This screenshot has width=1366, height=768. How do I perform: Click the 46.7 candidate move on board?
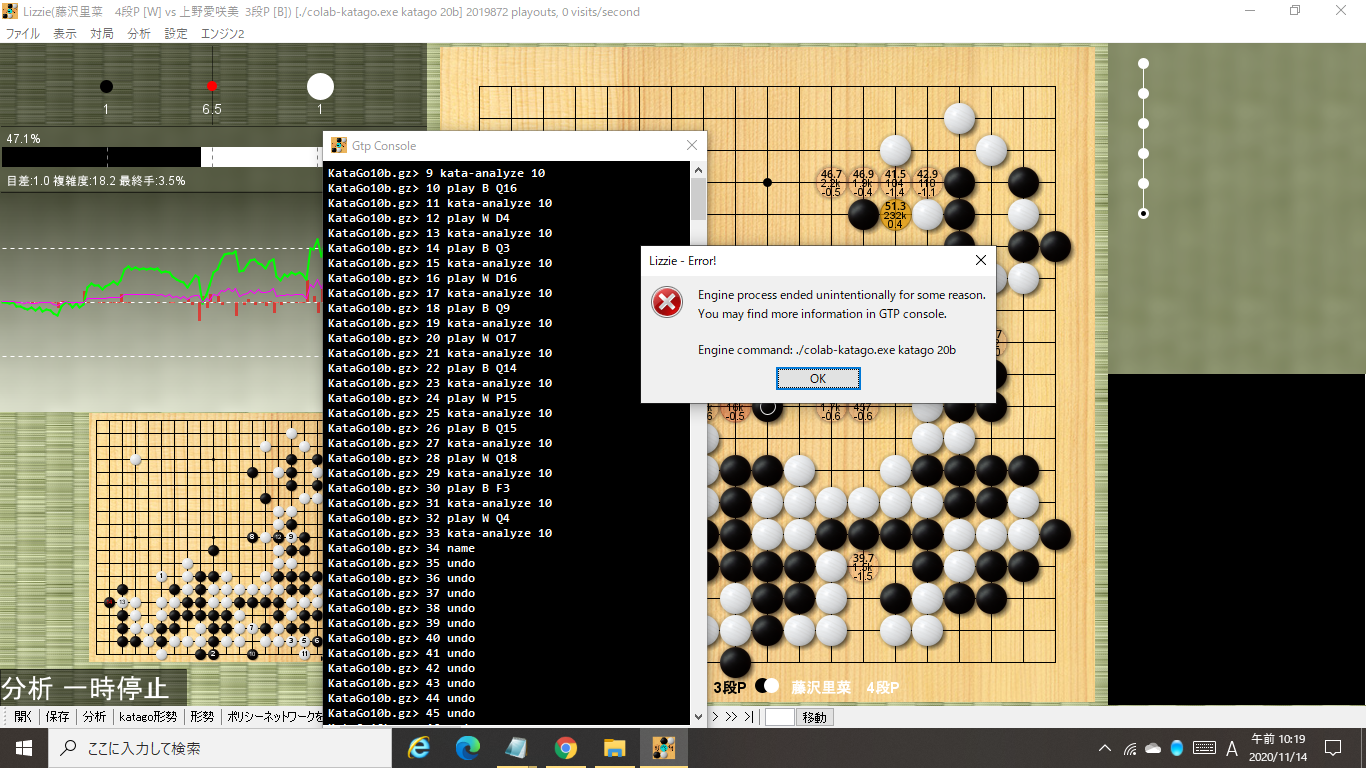pyautogui.click(x=830, y=183)
